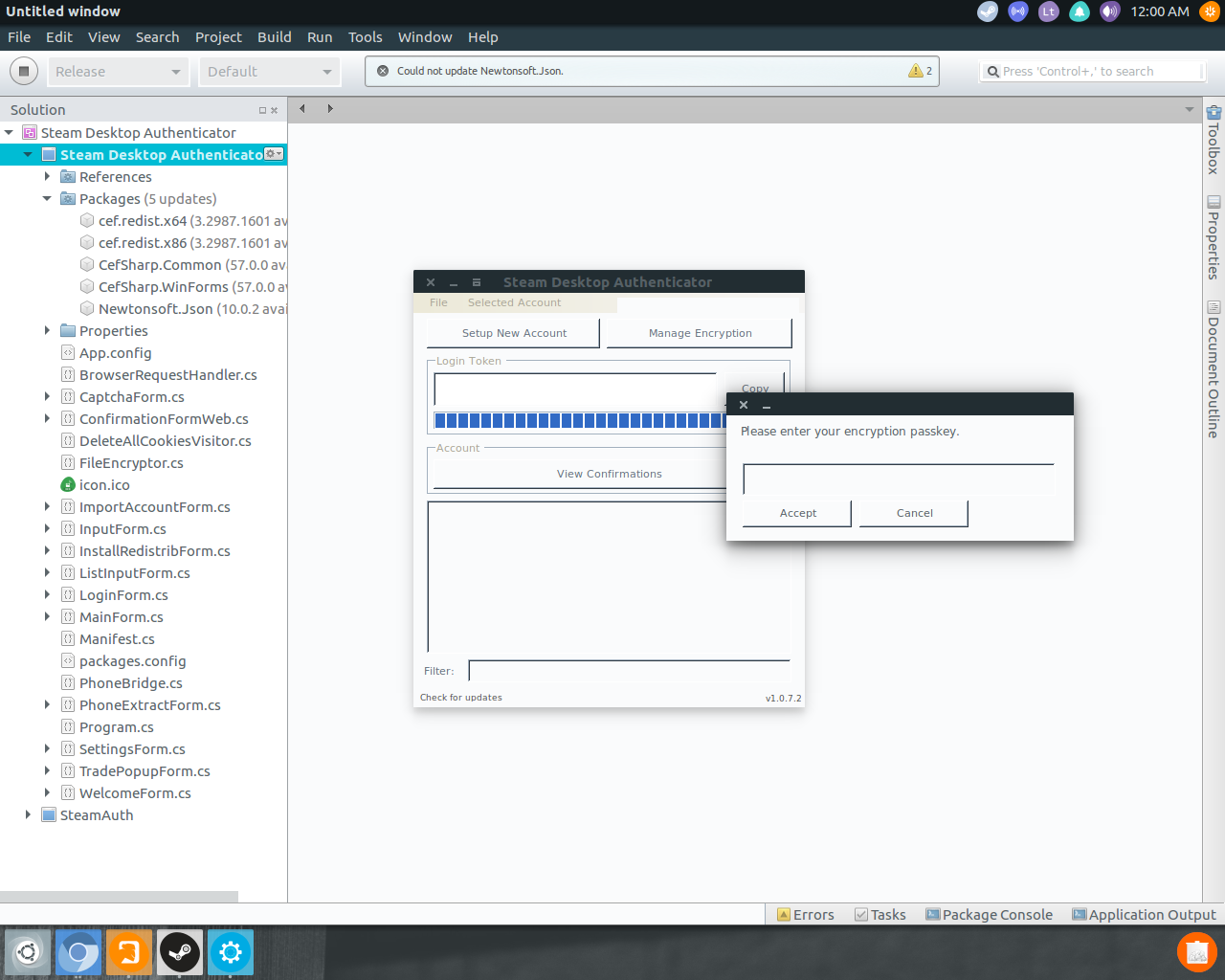Click the Check for updates link
The width and height of the screenshot is (1225, 980).
click(460, 697)
